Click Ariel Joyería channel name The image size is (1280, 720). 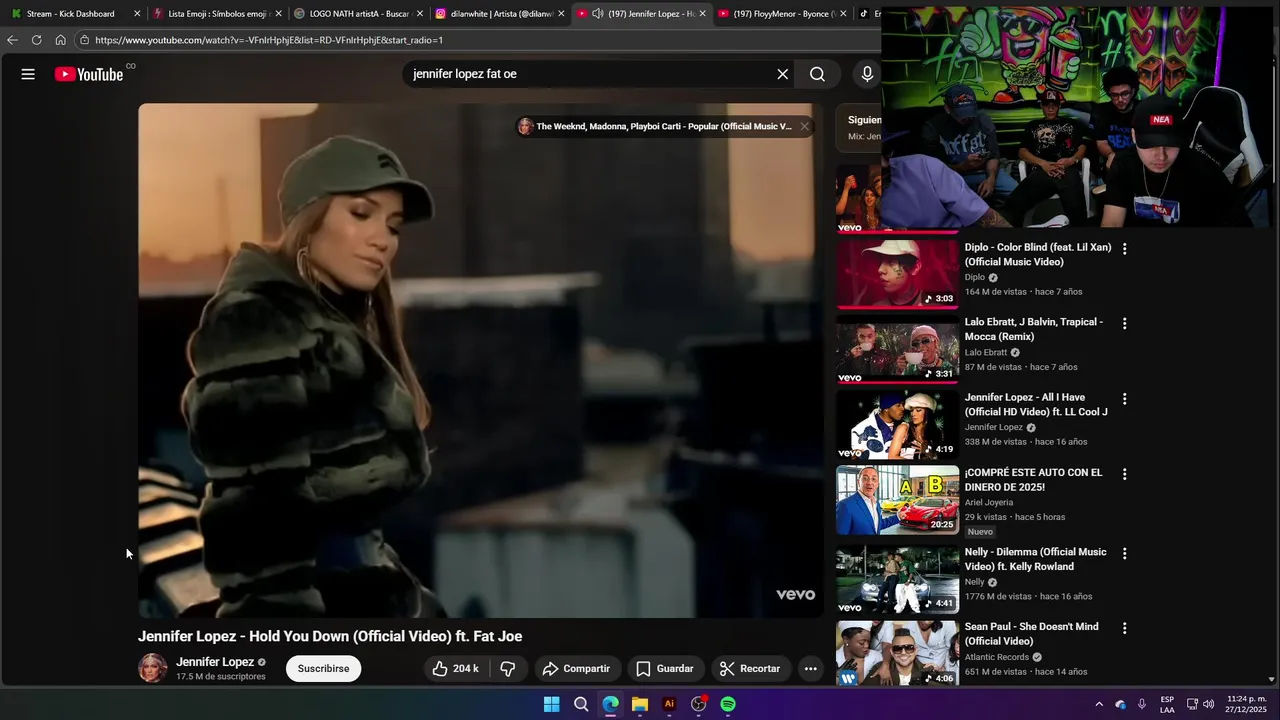pos(989,502)
